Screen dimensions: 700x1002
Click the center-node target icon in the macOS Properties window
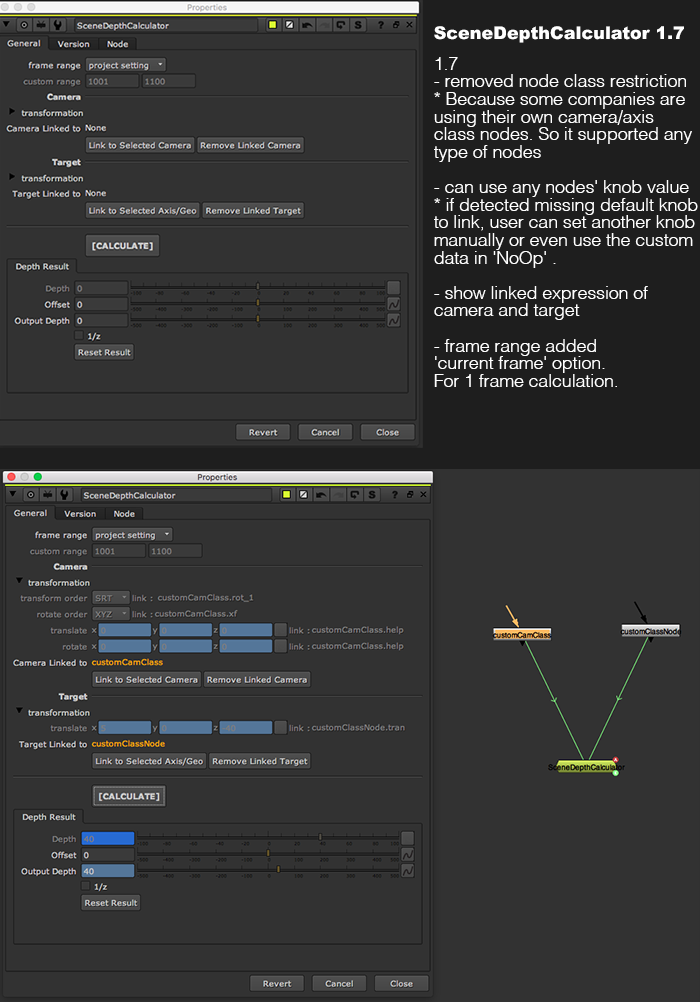click(31, 495)
